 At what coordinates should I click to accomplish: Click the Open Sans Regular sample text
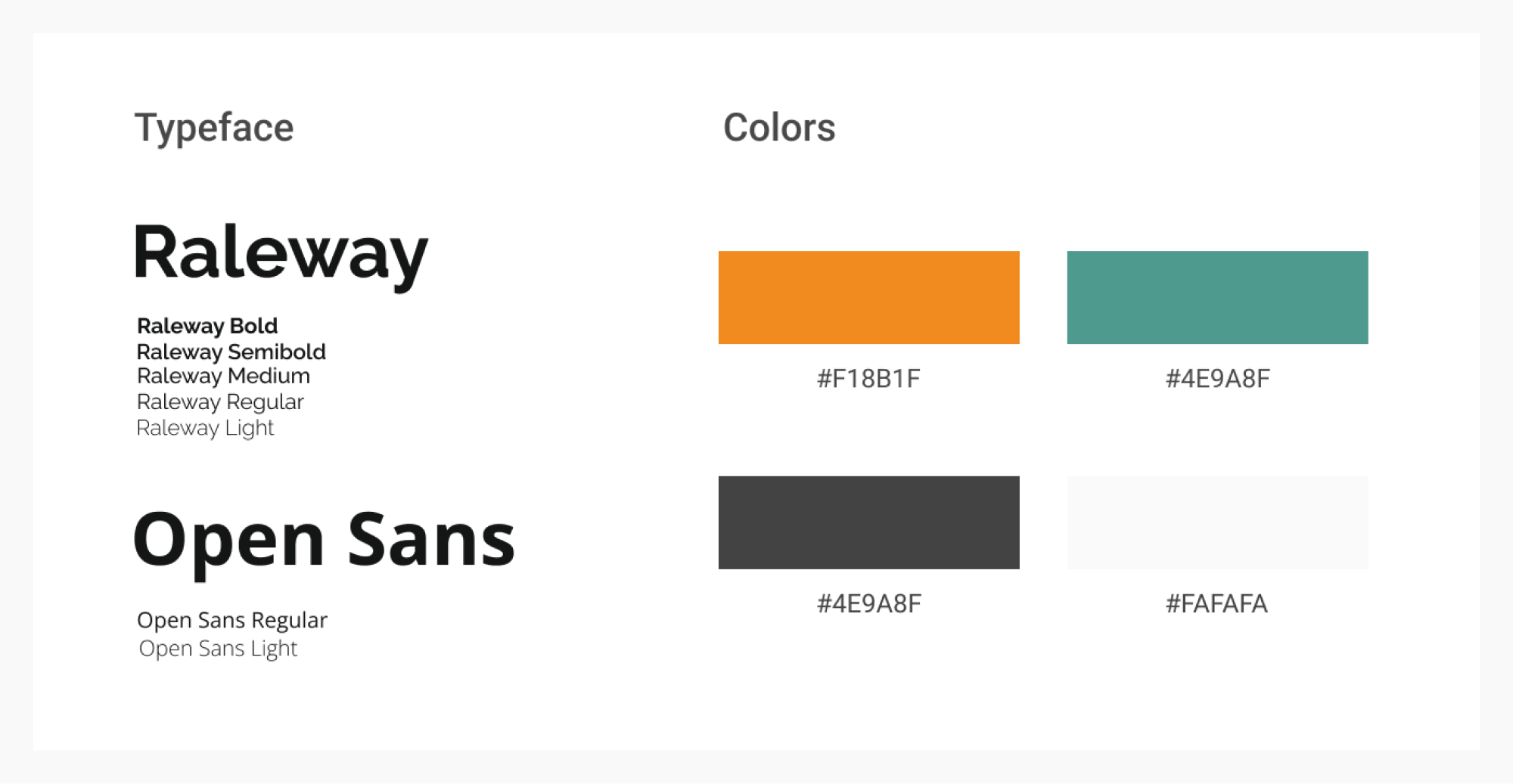point(231,621)
